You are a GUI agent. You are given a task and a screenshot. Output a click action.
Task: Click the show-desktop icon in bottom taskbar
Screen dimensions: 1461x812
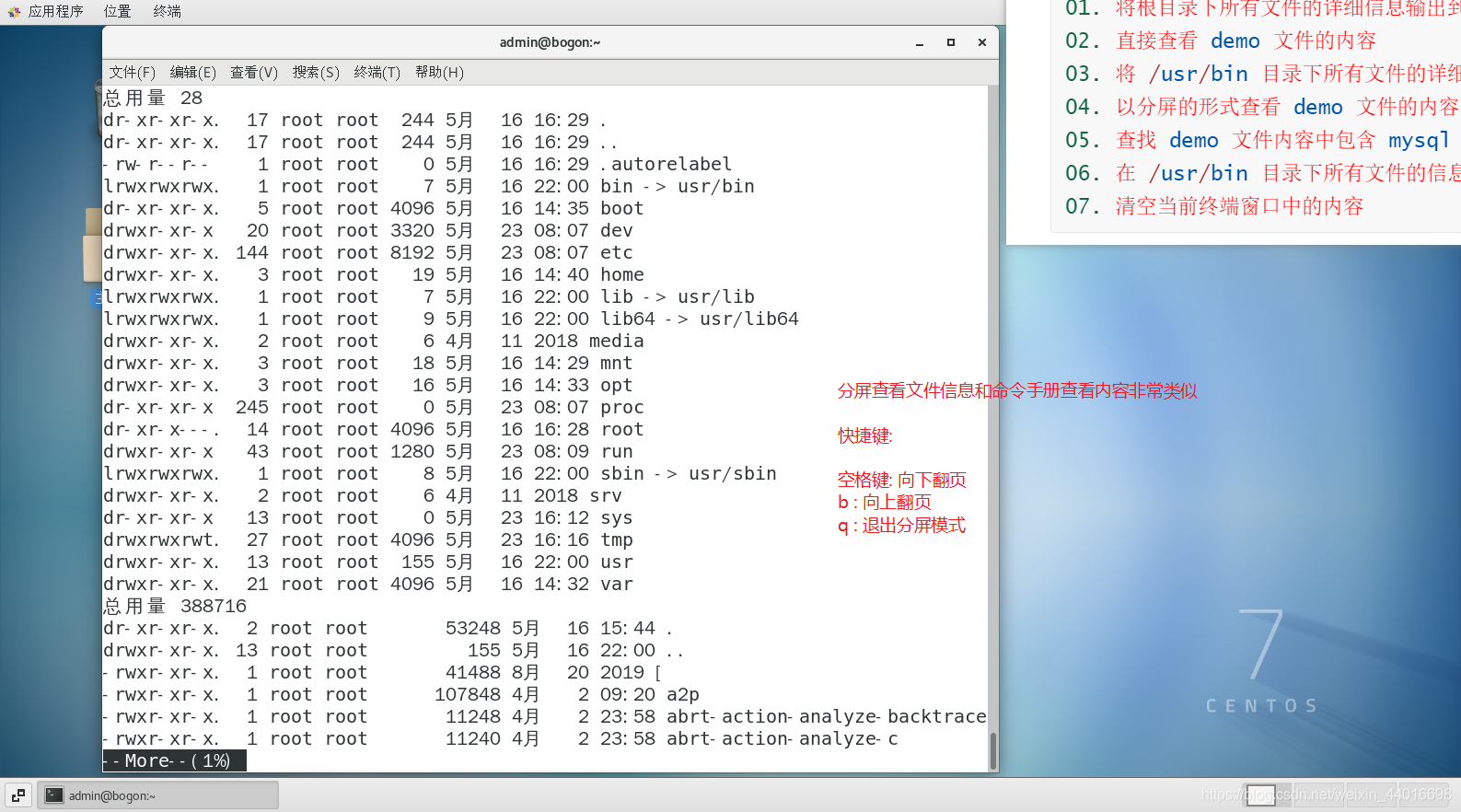click(x=18, y=795)
